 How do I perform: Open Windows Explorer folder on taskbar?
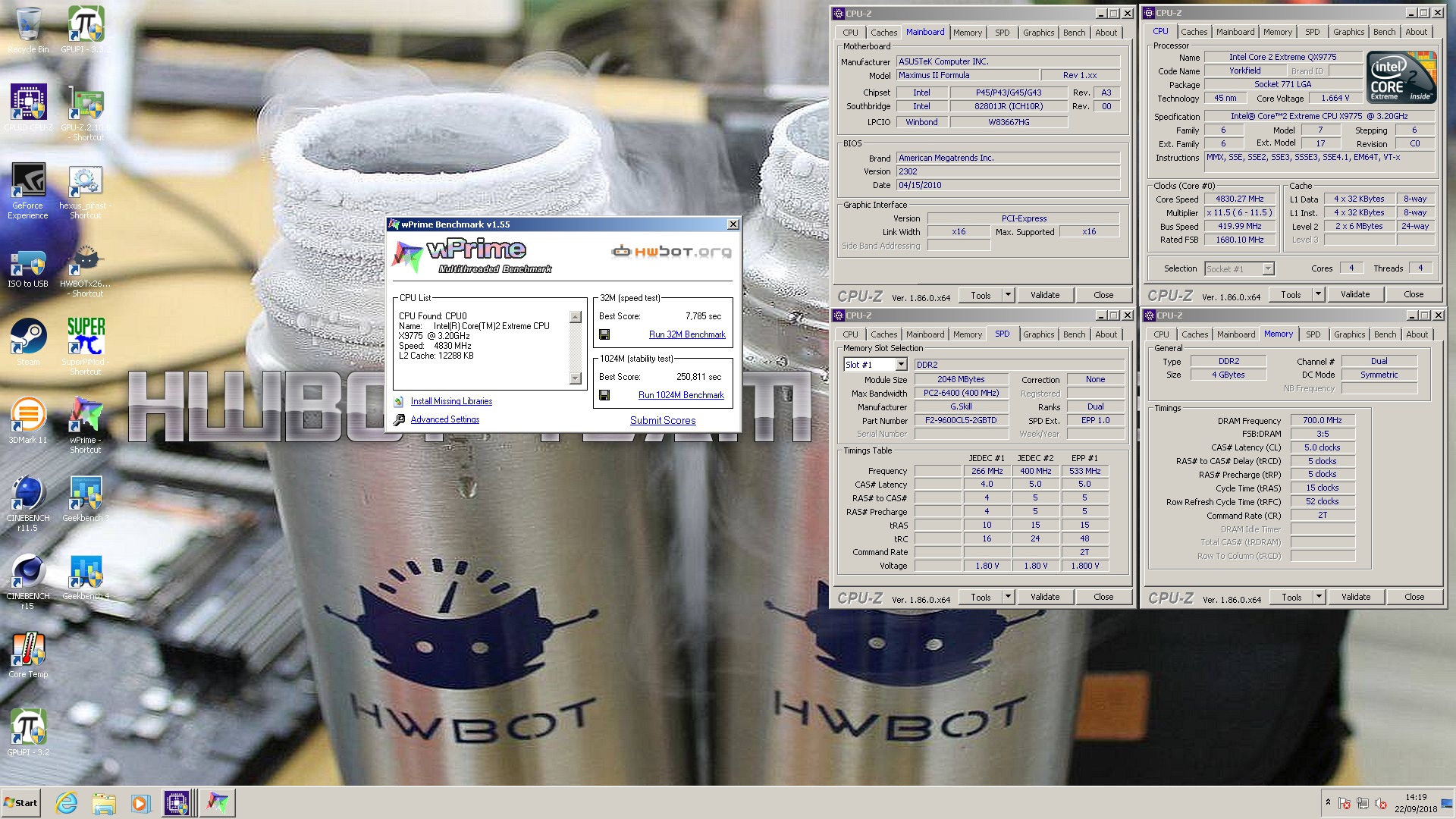(103, 803)
